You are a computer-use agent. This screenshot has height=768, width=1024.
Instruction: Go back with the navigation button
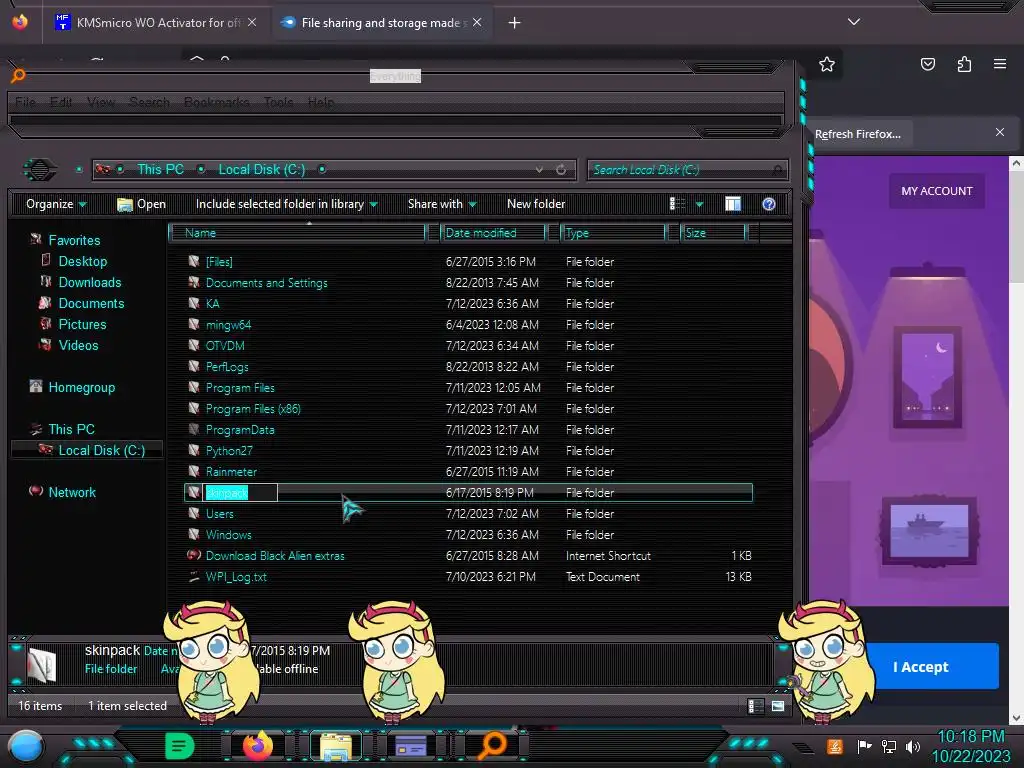40,170
